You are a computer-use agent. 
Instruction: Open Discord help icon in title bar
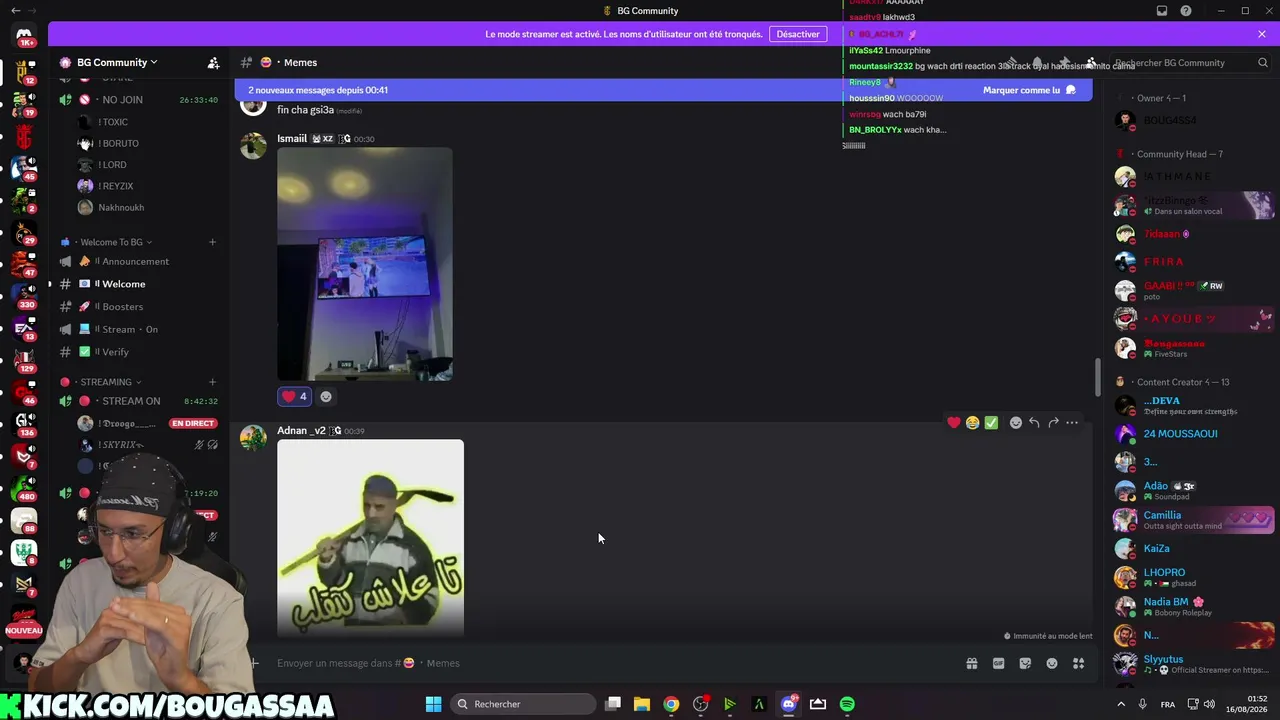pyautogui.click(x=1186, y=11)
